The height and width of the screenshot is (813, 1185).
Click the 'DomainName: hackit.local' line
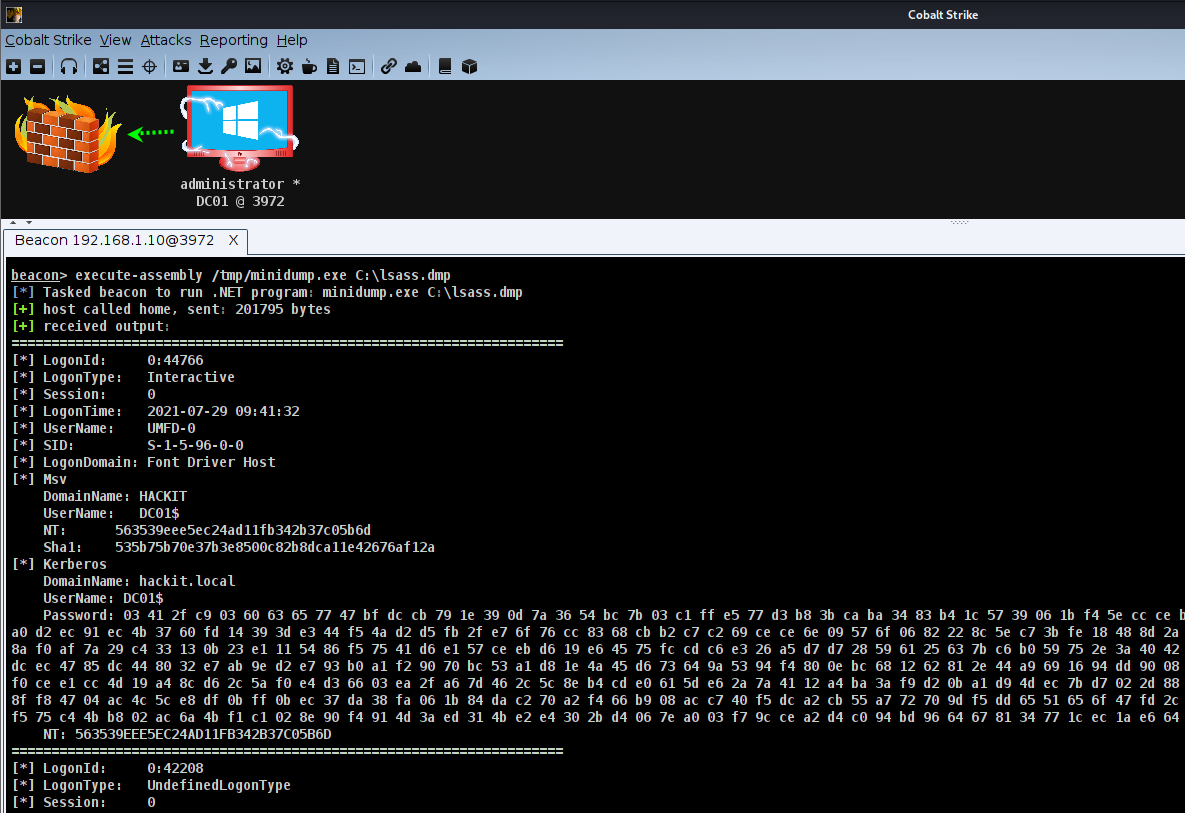[x=139, y=581]
